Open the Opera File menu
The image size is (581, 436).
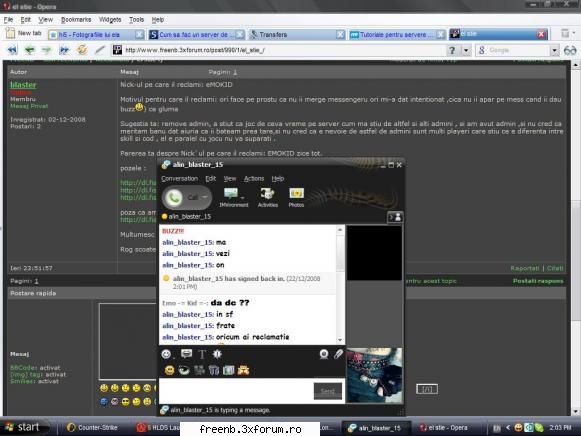8,20
